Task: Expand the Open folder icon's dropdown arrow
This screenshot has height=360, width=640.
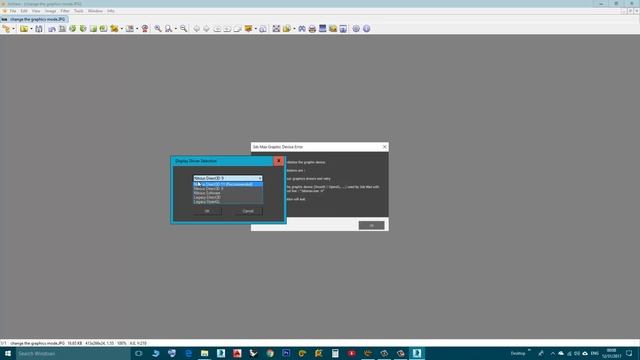Action: (31, 29)
